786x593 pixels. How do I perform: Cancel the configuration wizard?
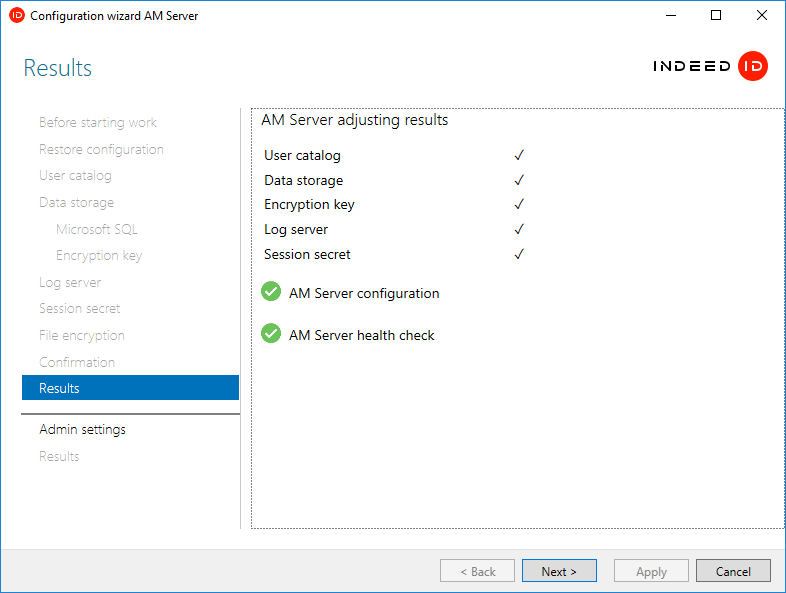coord(733,571)
